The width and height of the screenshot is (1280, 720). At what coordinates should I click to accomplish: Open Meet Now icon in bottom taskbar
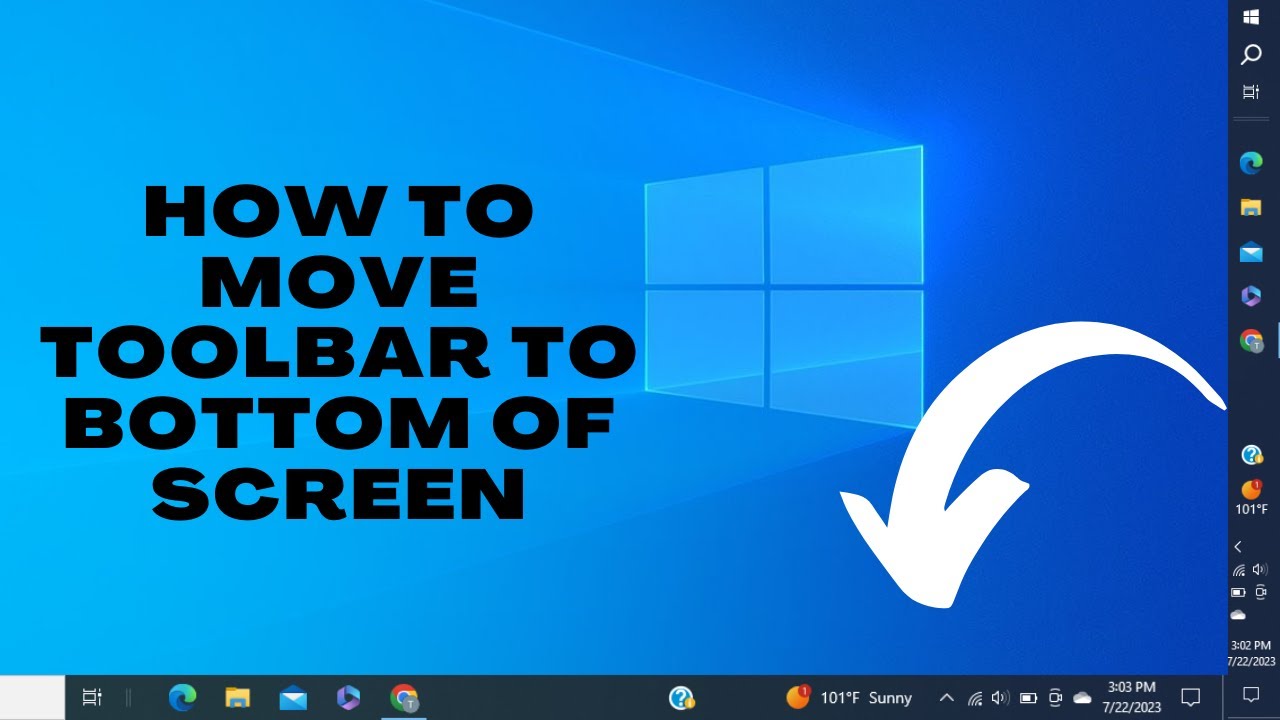pyautogui.click(x=1055, y=698)
